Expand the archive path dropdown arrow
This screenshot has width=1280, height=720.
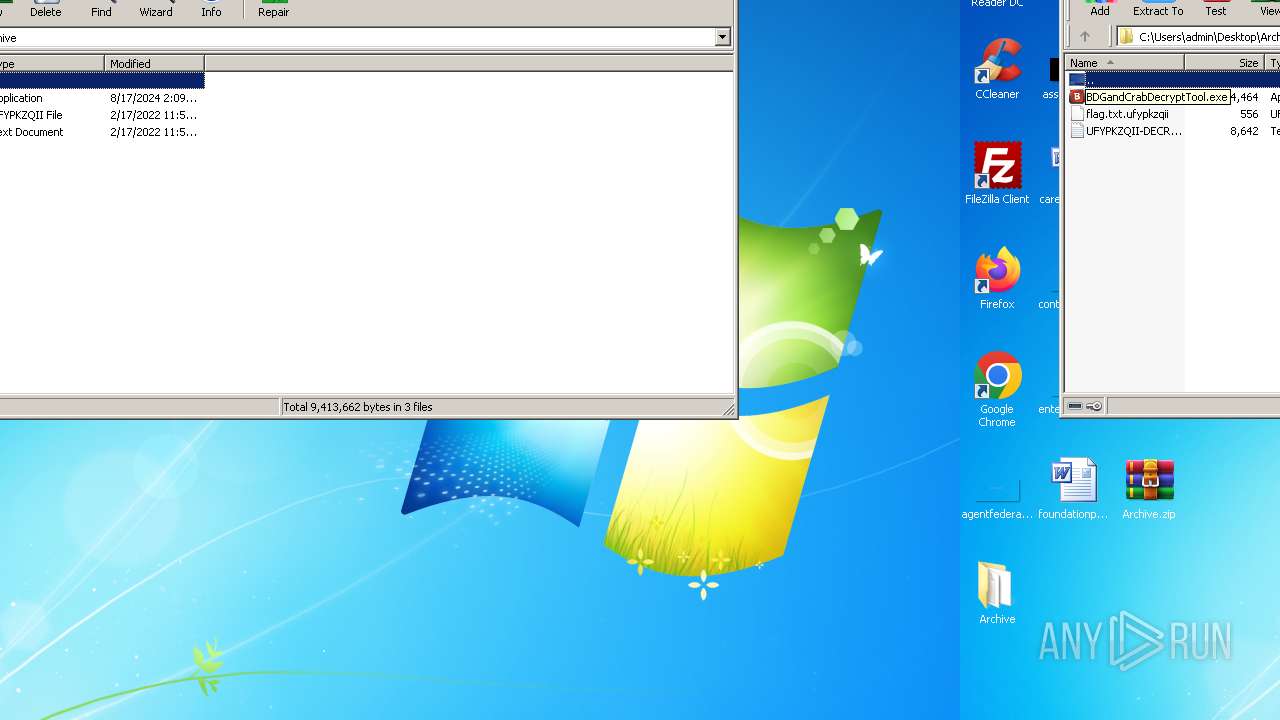coord(722,38)
